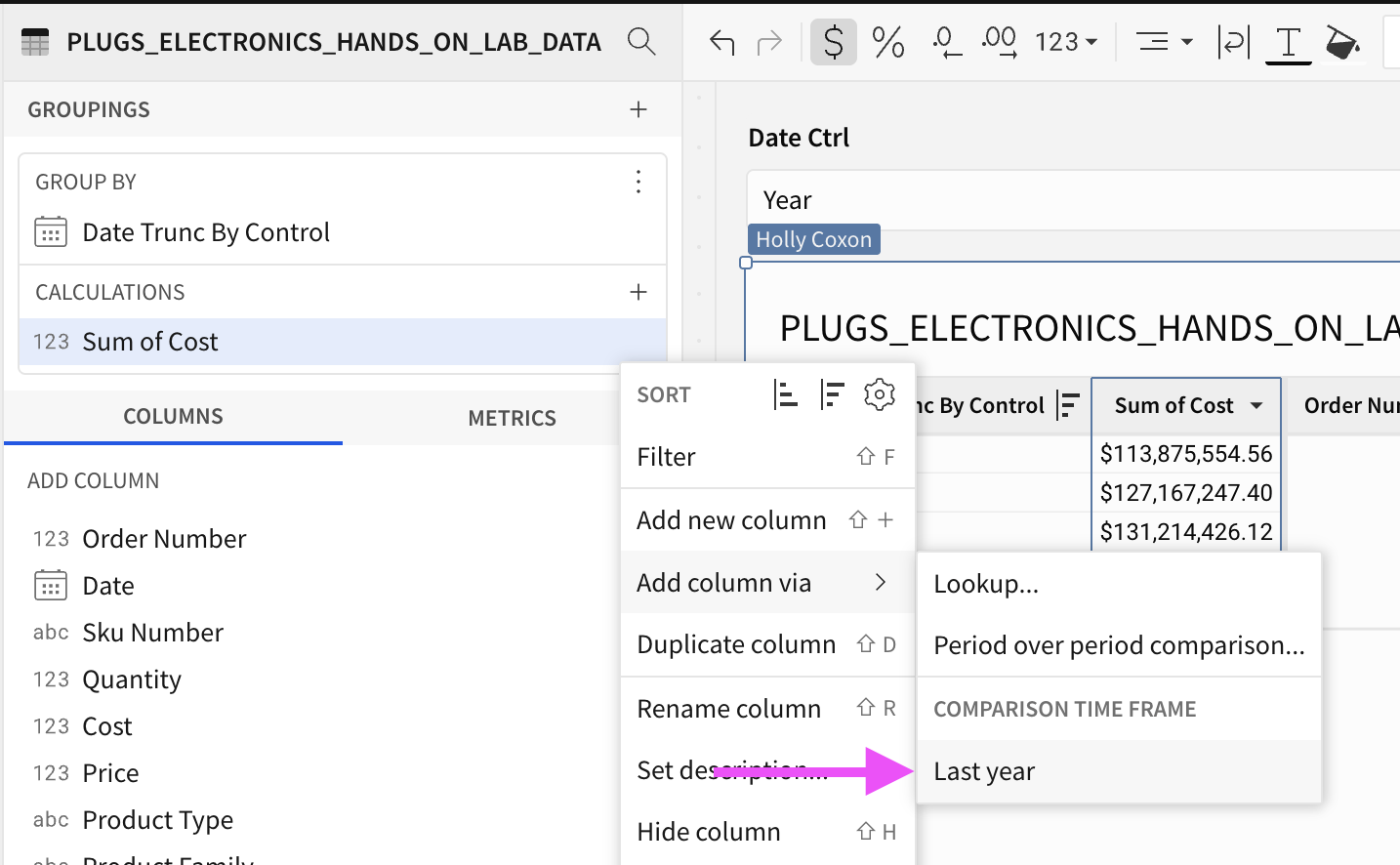Add a new grouping with the GROUPINGS plus button

click(638, 109)
